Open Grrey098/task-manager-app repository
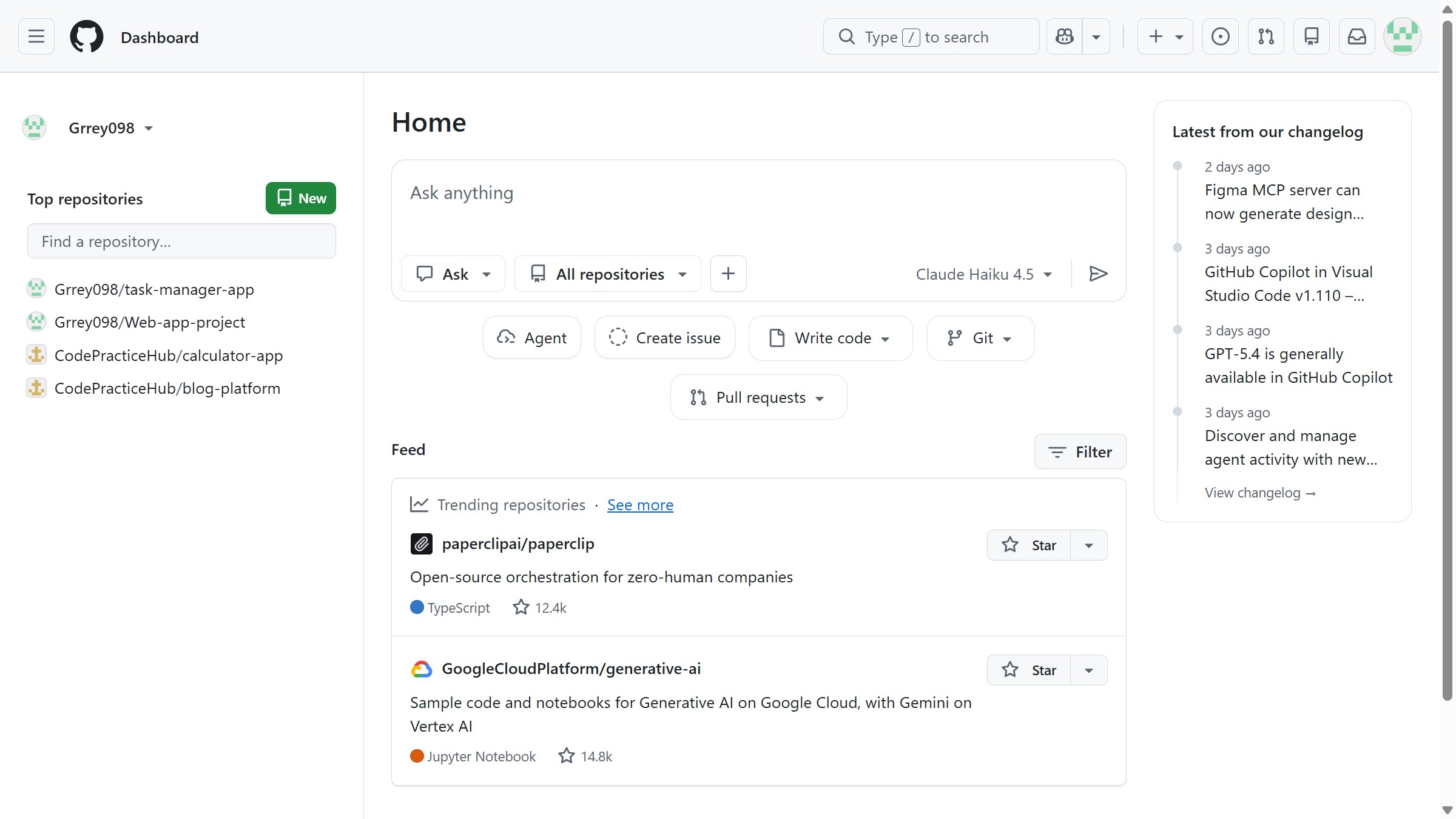1456x819 pixels. pos(154,289)
